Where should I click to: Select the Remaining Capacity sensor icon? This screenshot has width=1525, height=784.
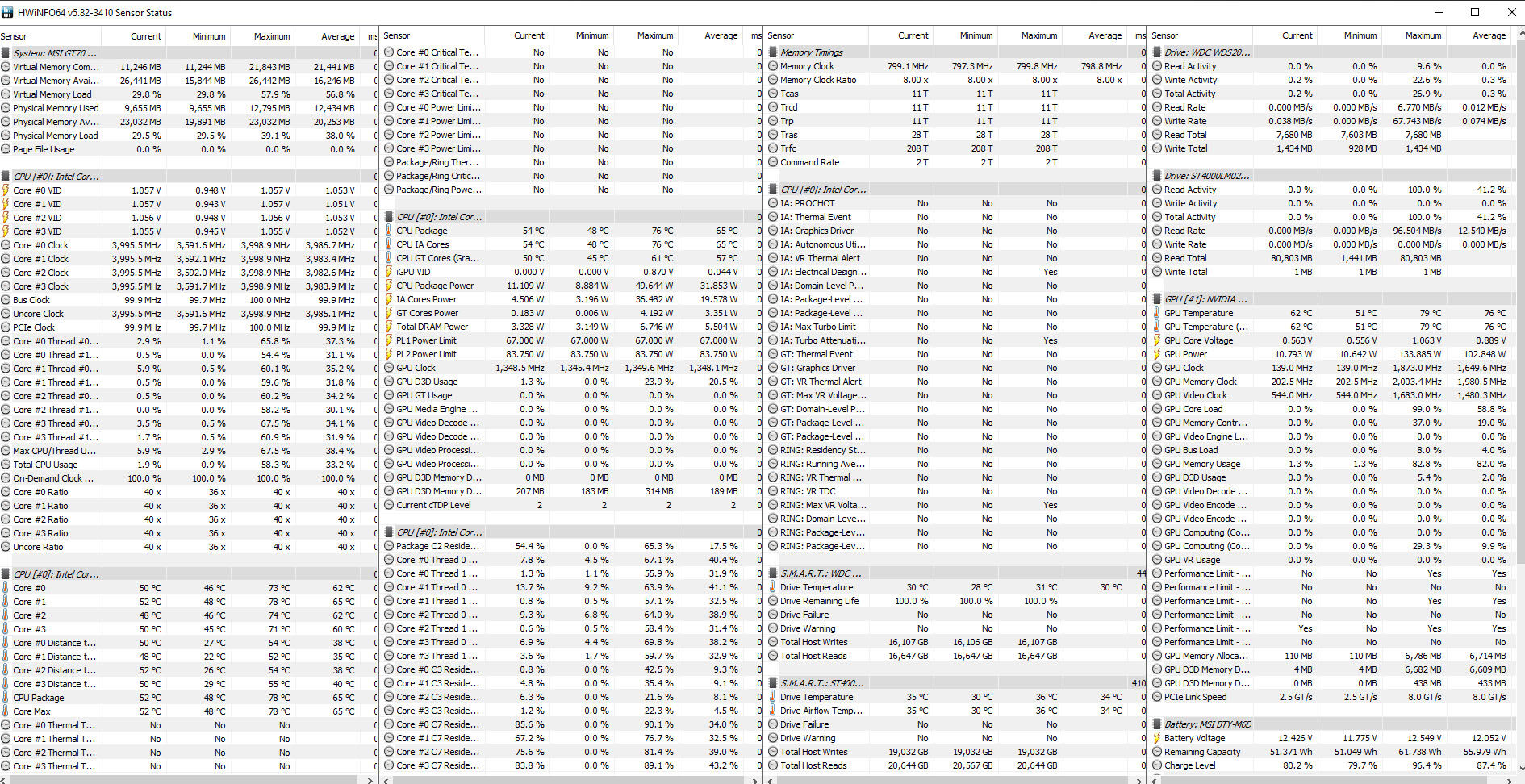click(1157, 752)
